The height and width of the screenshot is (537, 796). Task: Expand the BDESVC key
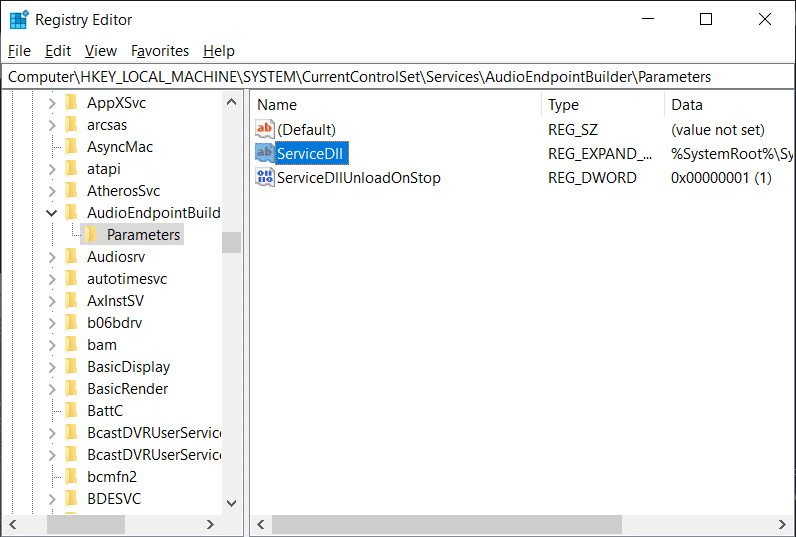tap(52, 499)
